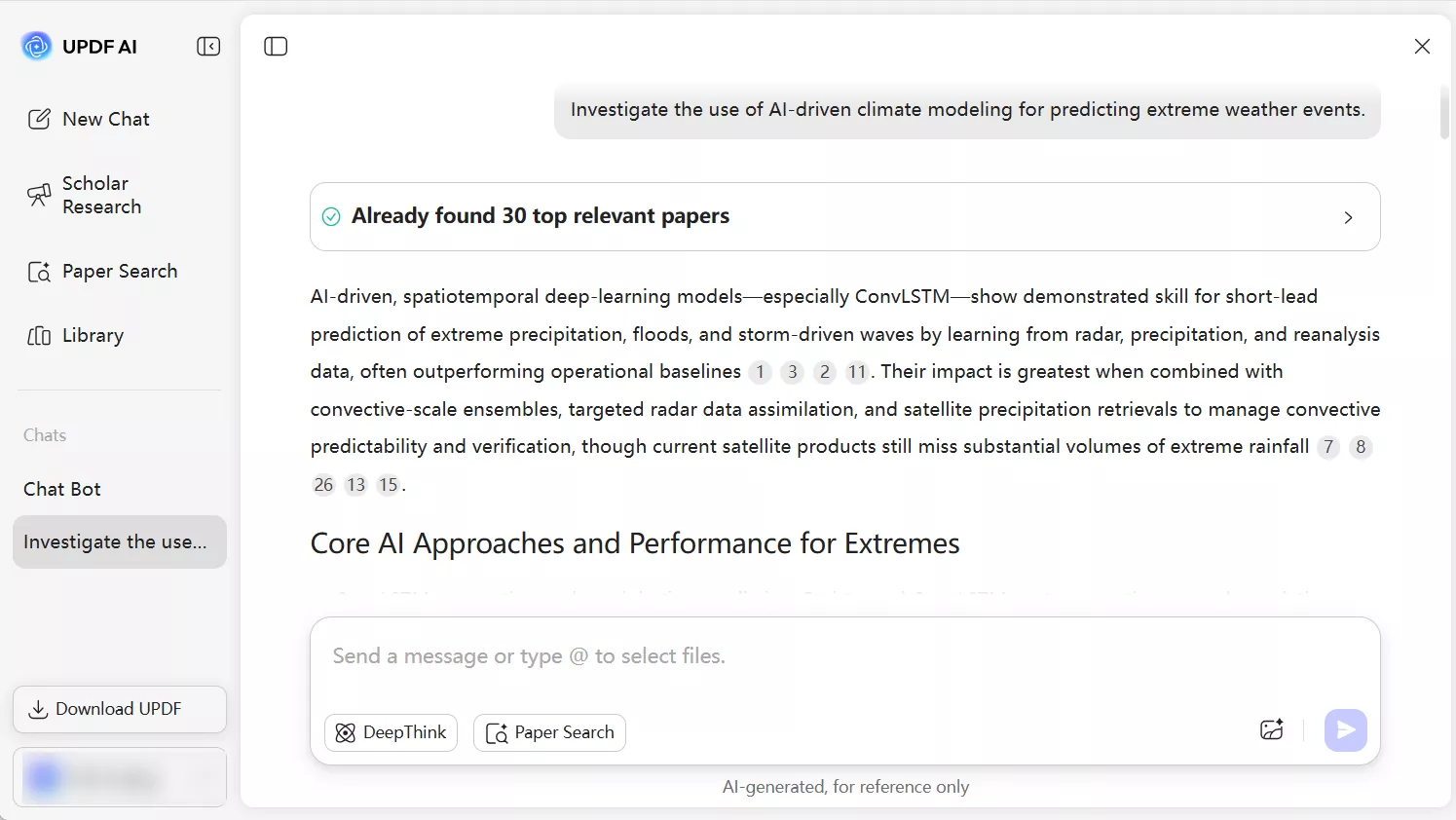1456x820 pixels.
Task: Switch to the Chat Bot conversation
Action: coord(61,489)
